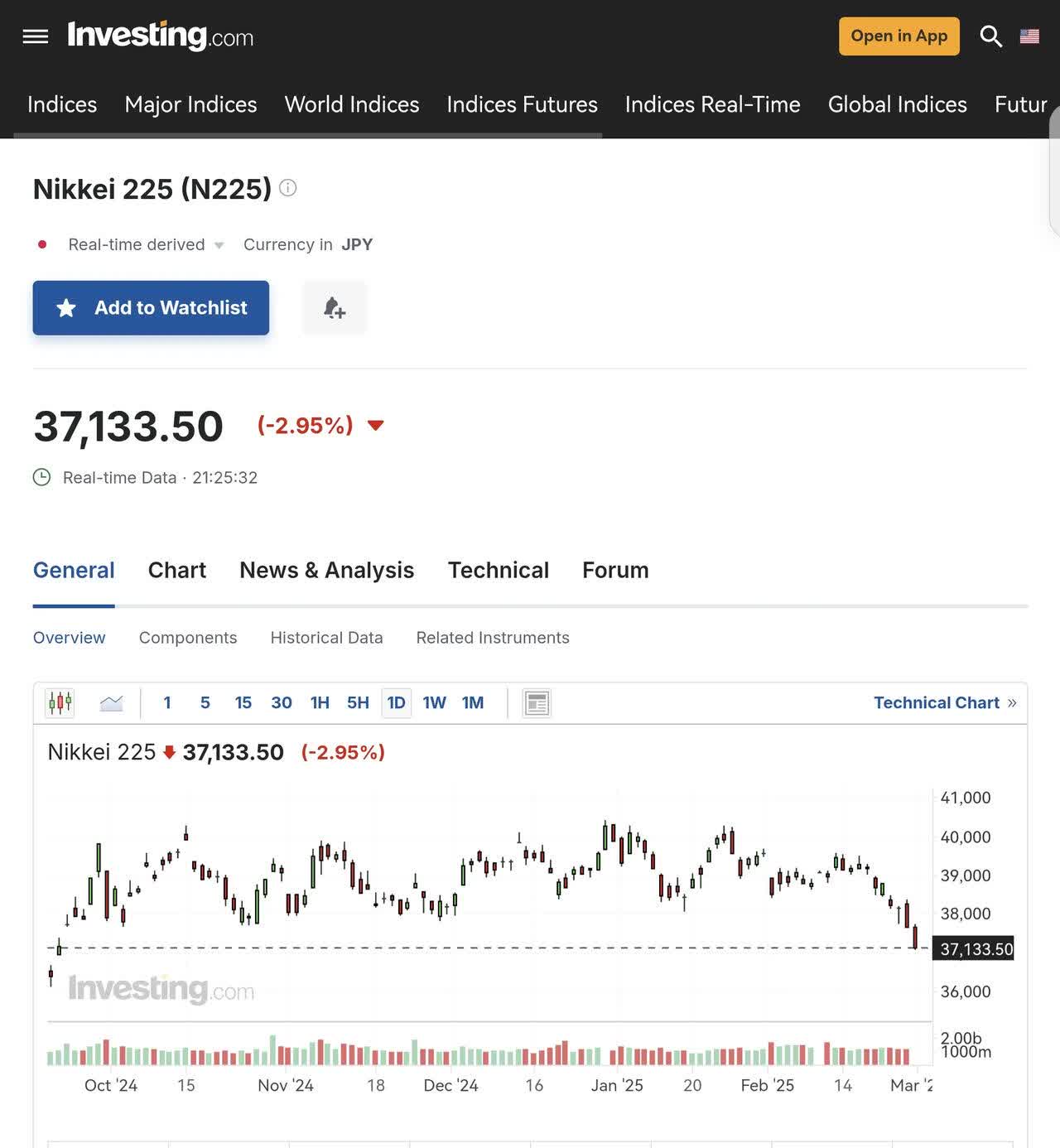Click Add to Watchlist
The height and width of the screenshot is (1148, 1060).
pyautogui.click(x=150, y=307)
